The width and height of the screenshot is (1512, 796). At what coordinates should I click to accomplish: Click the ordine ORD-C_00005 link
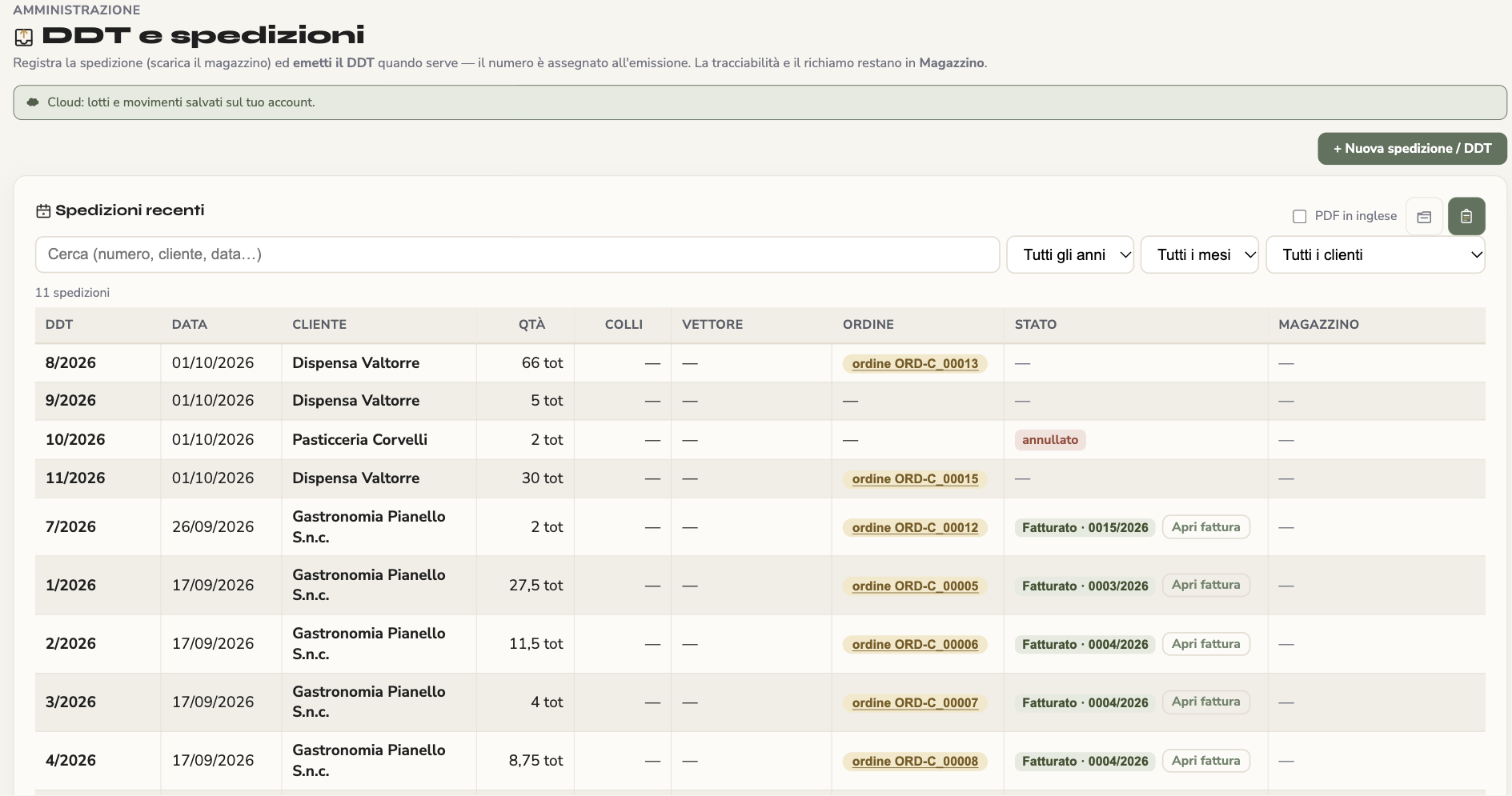click(915, 586)
